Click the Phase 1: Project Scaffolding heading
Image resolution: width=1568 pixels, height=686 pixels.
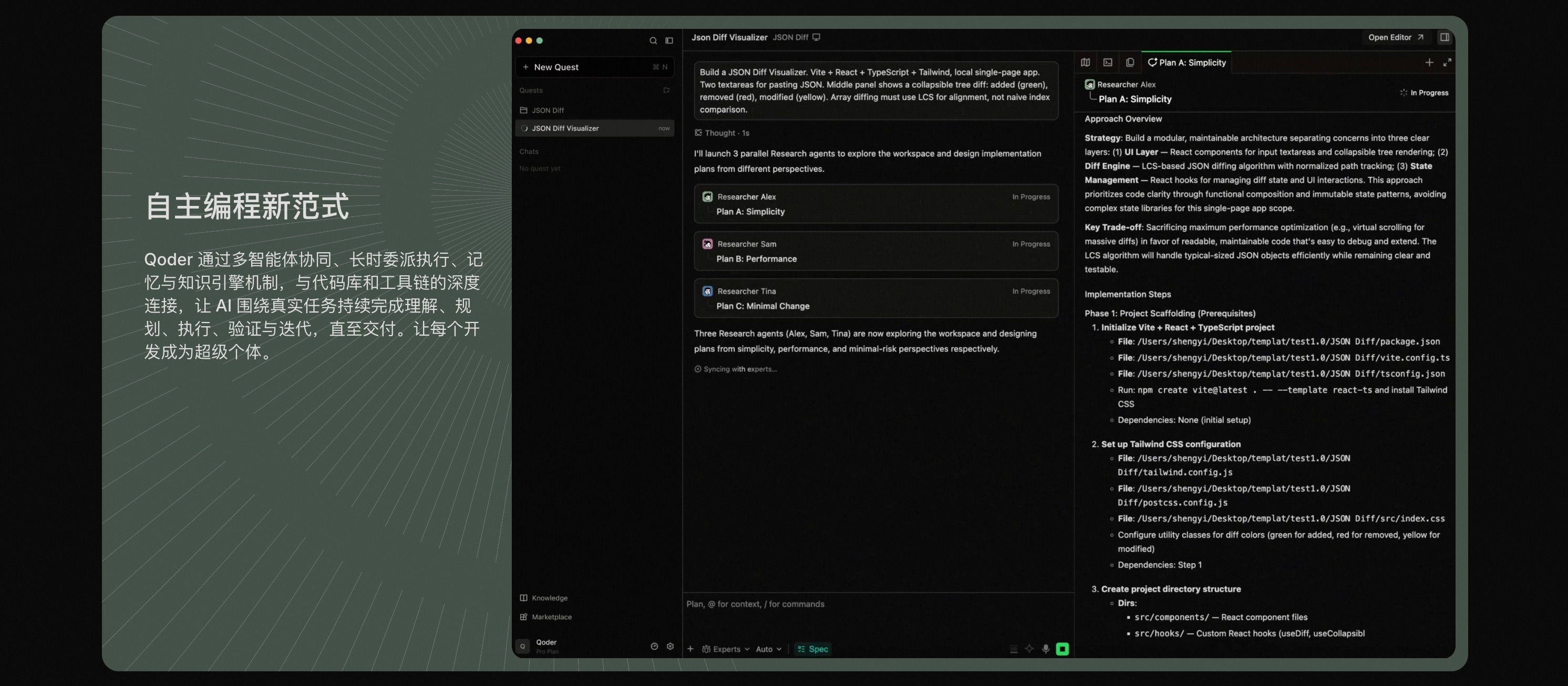click(x=1170, y=314)
